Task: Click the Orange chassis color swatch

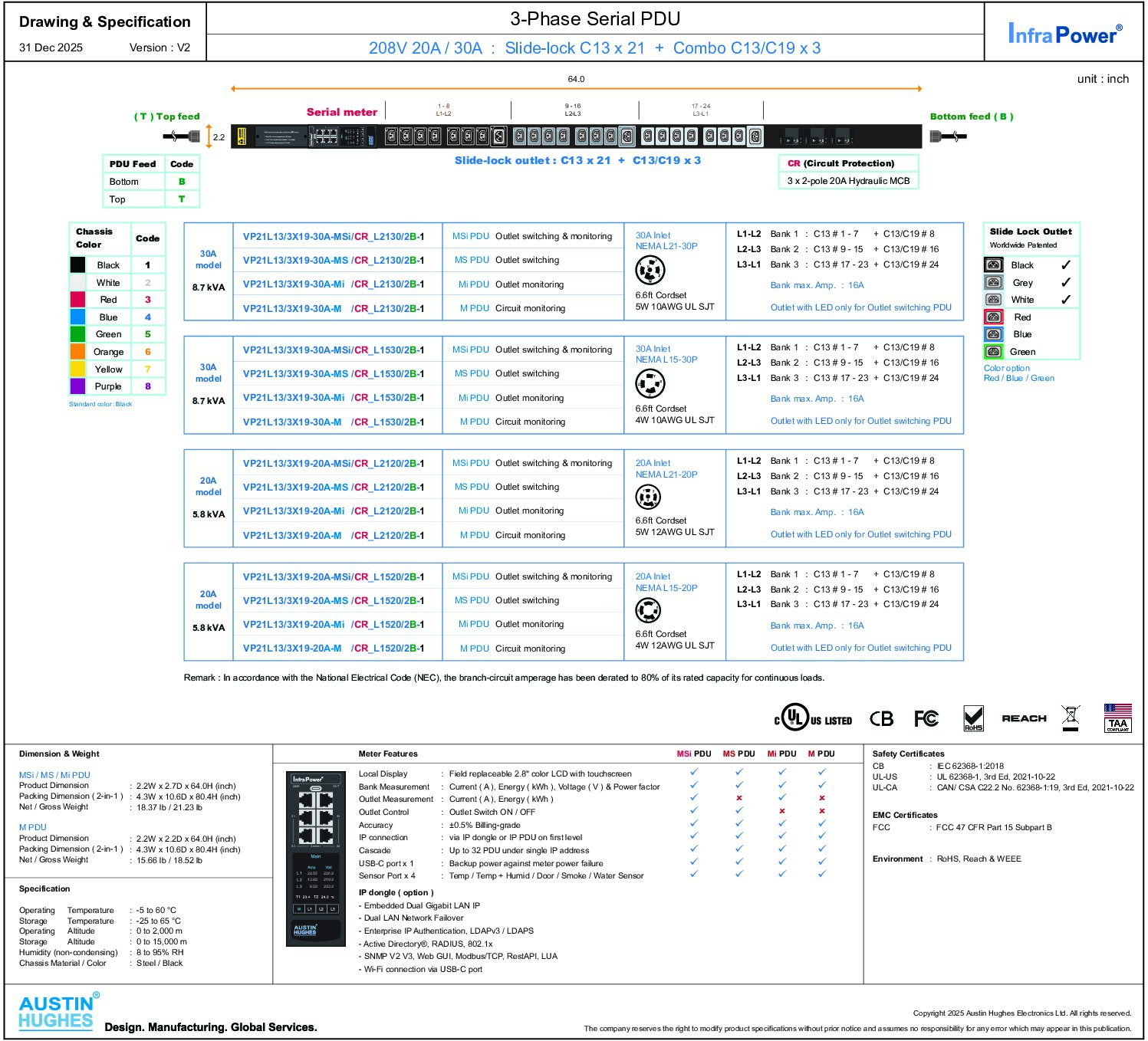Action: [x=78, y=352]
